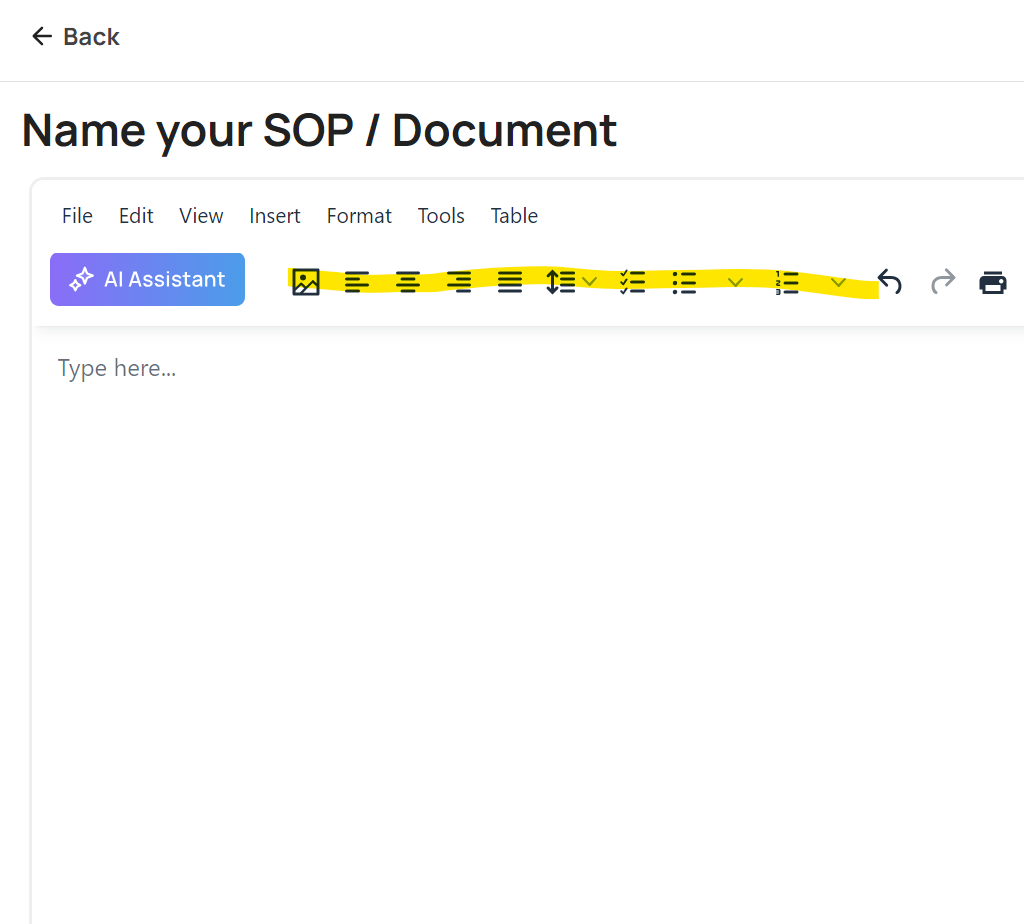Print the document

coord(993,283)
